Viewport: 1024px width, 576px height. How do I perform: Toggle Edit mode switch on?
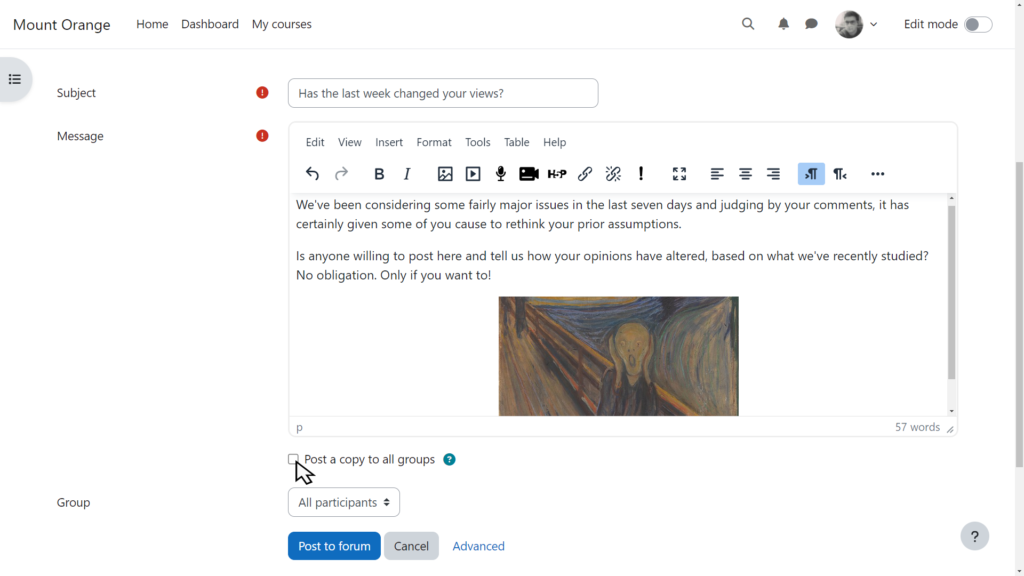click(x=977, y=24)
